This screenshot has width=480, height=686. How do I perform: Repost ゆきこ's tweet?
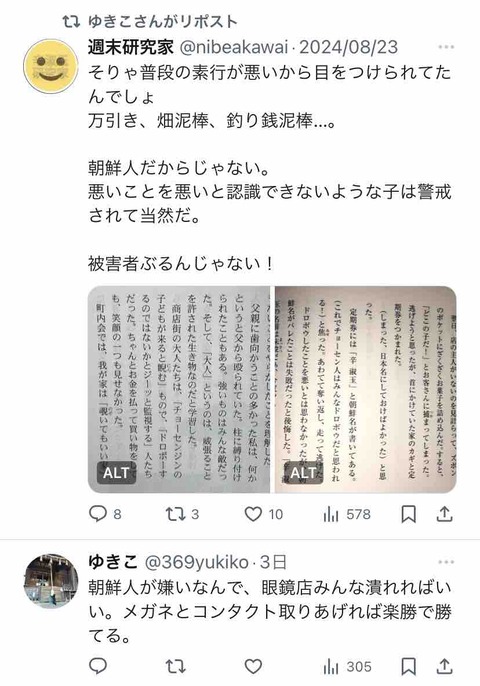point(175,666)
